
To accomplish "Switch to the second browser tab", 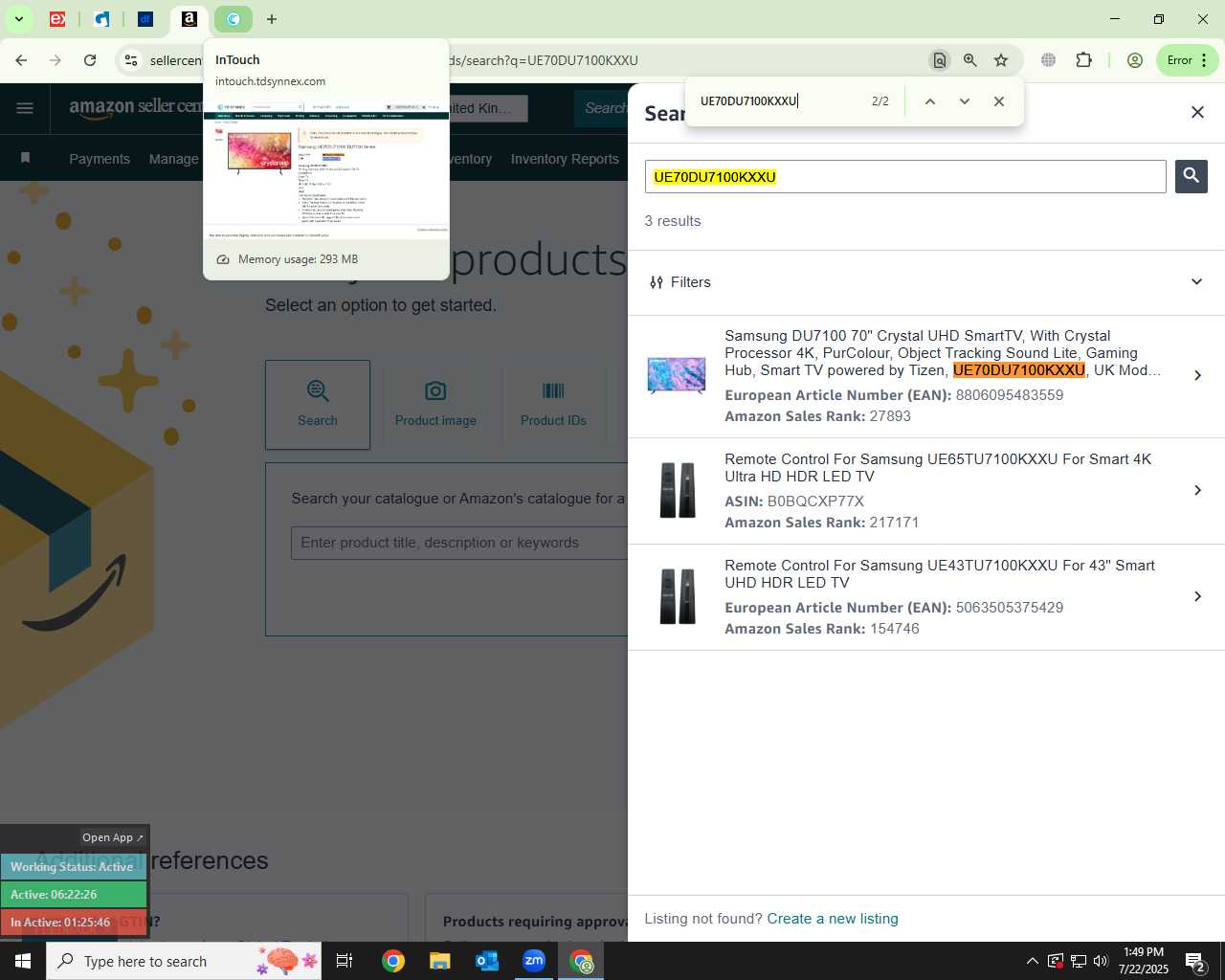I will 101,18.
